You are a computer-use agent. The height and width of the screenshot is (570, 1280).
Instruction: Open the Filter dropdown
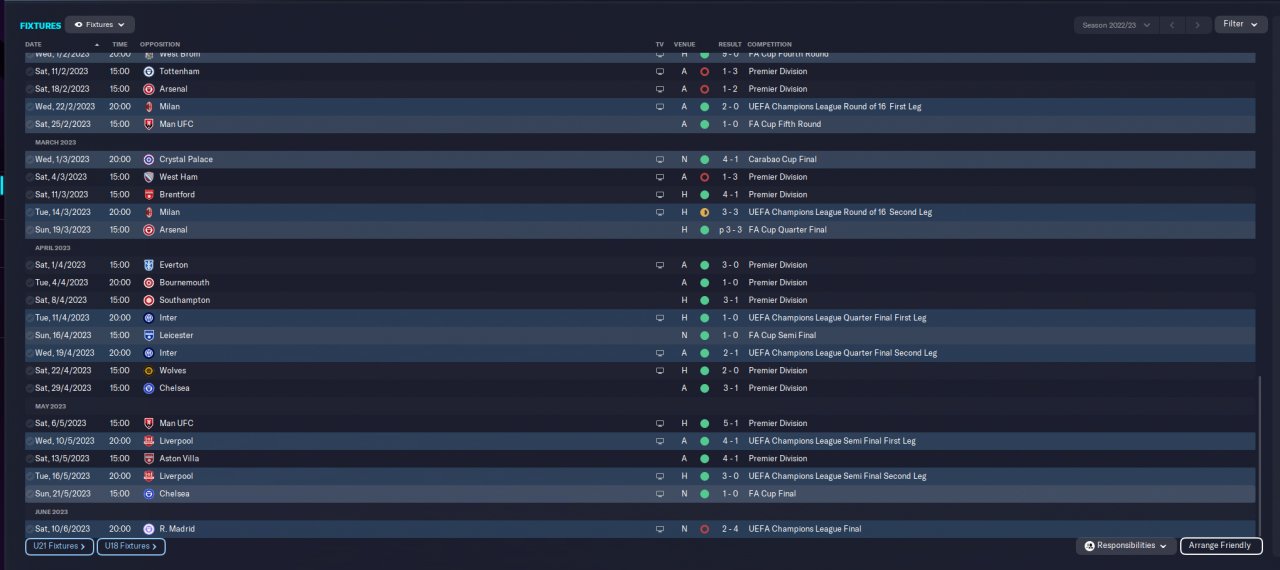pyautogui.click(x=1241, y=24)
